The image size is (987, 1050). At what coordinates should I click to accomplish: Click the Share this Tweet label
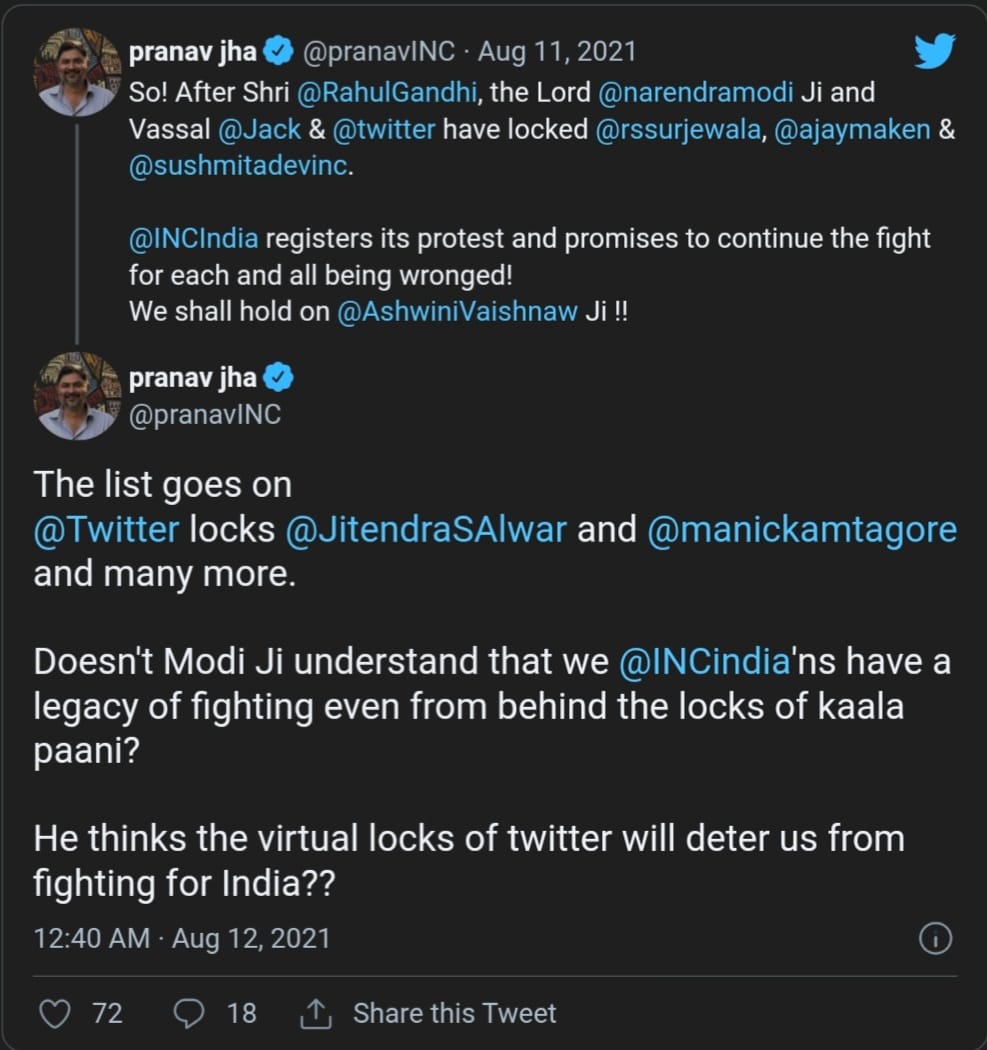[454, 1013]
